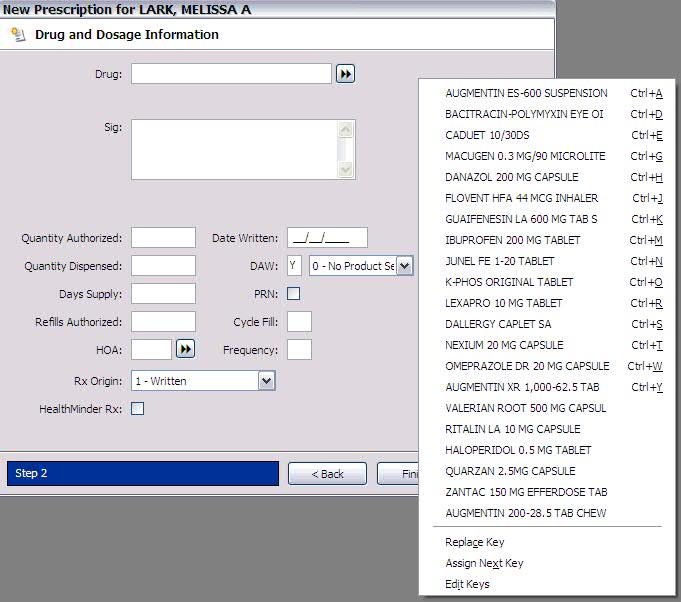Pick ZANTAC 150 MG EFFERDOSE TAB

click(547, 492)
